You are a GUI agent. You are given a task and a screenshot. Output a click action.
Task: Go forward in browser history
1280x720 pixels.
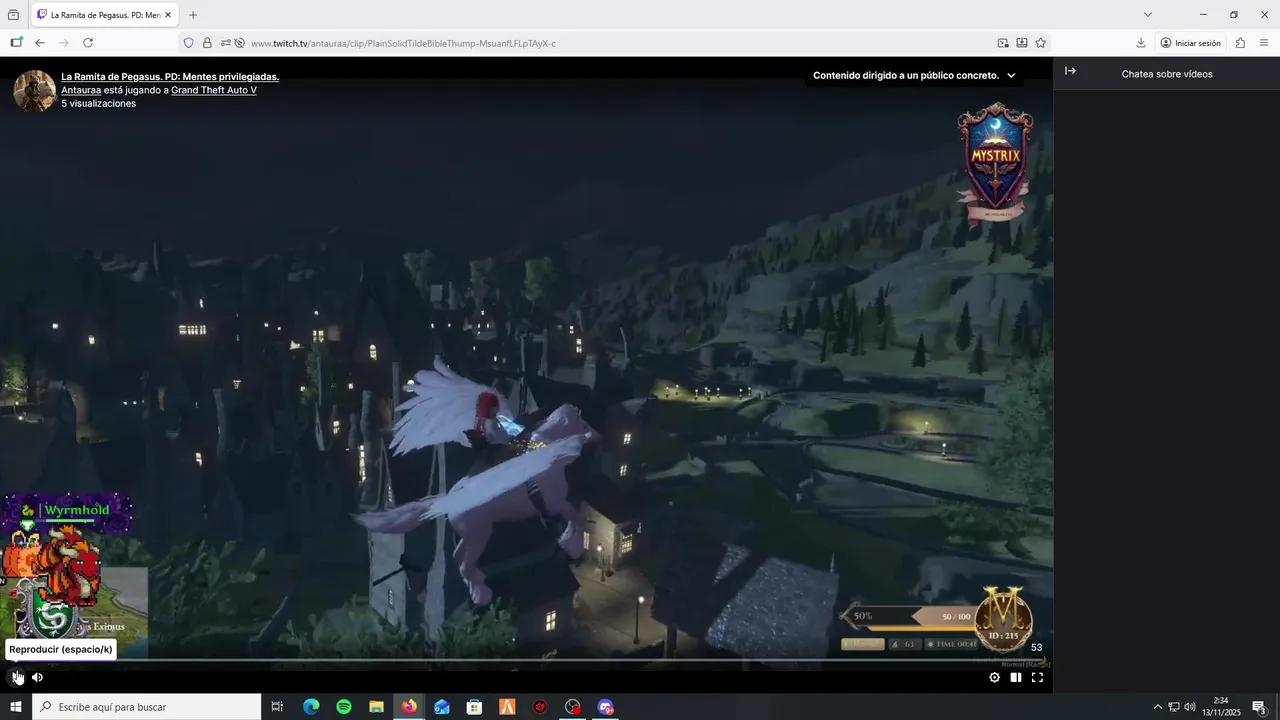[64, 43]
